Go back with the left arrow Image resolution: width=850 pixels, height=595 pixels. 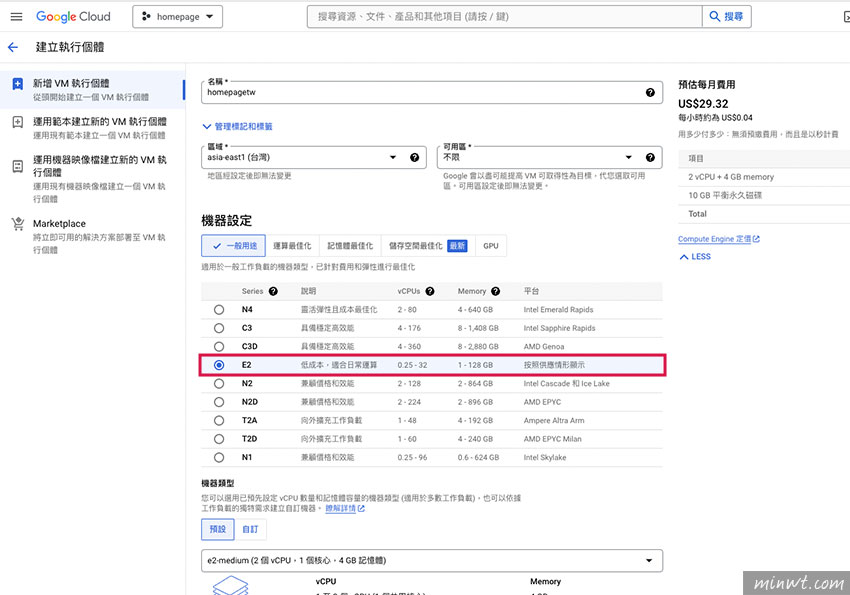click(13, 47)
